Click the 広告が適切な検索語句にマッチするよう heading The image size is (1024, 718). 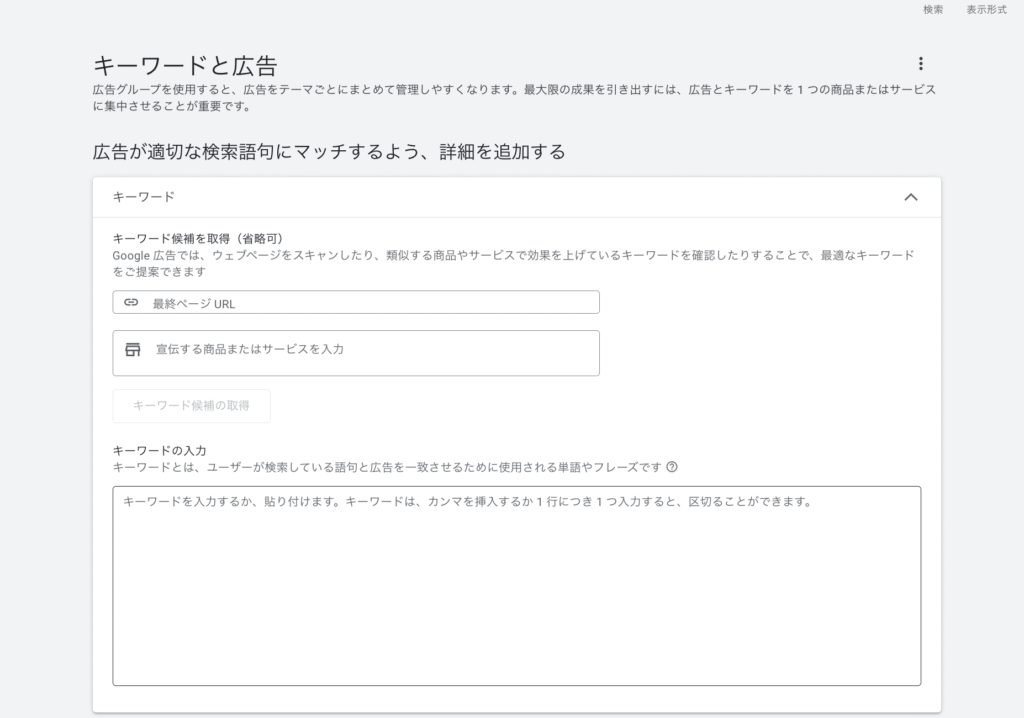329,152
